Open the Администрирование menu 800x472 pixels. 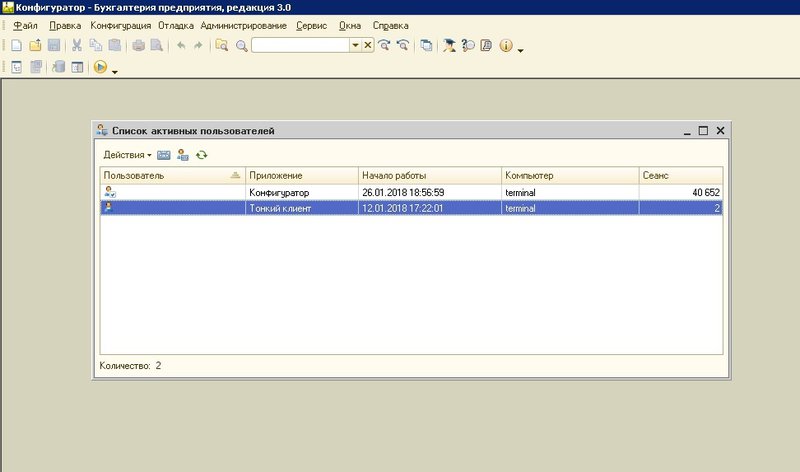click(x=243, y=26)
